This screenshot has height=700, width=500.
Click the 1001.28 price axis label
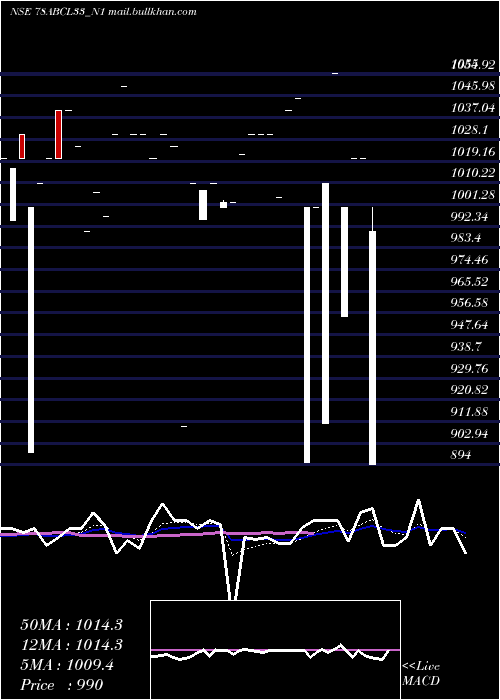473,195
